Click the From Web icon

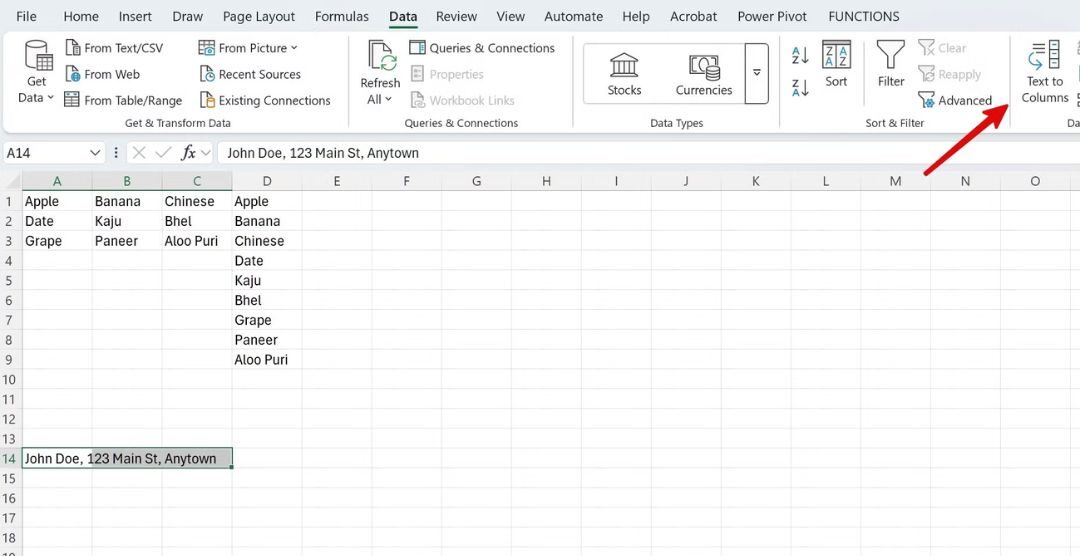coord(73,74)
